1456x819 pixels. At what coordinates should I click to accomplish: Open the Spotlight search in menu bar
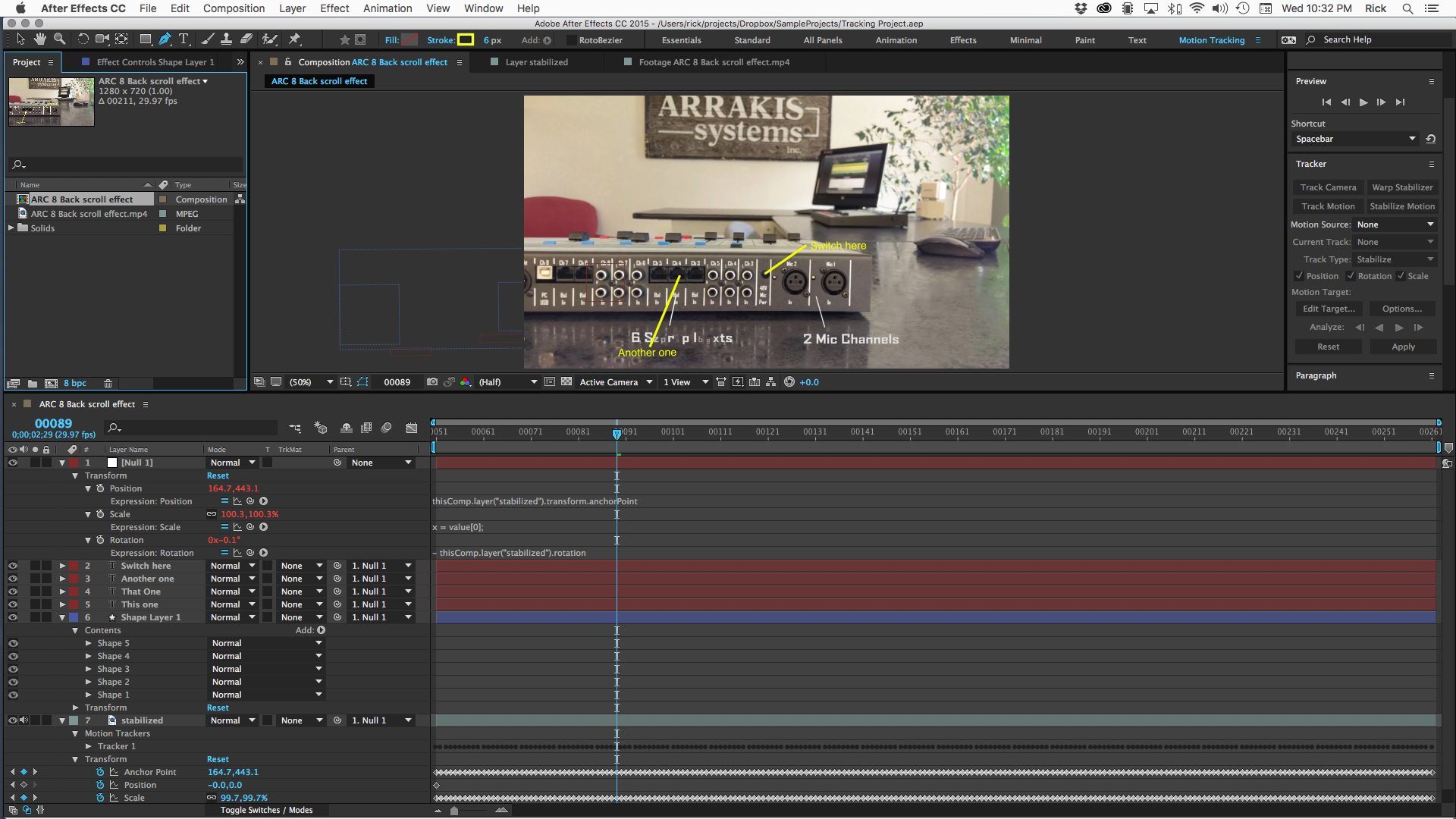[1407, 8]
